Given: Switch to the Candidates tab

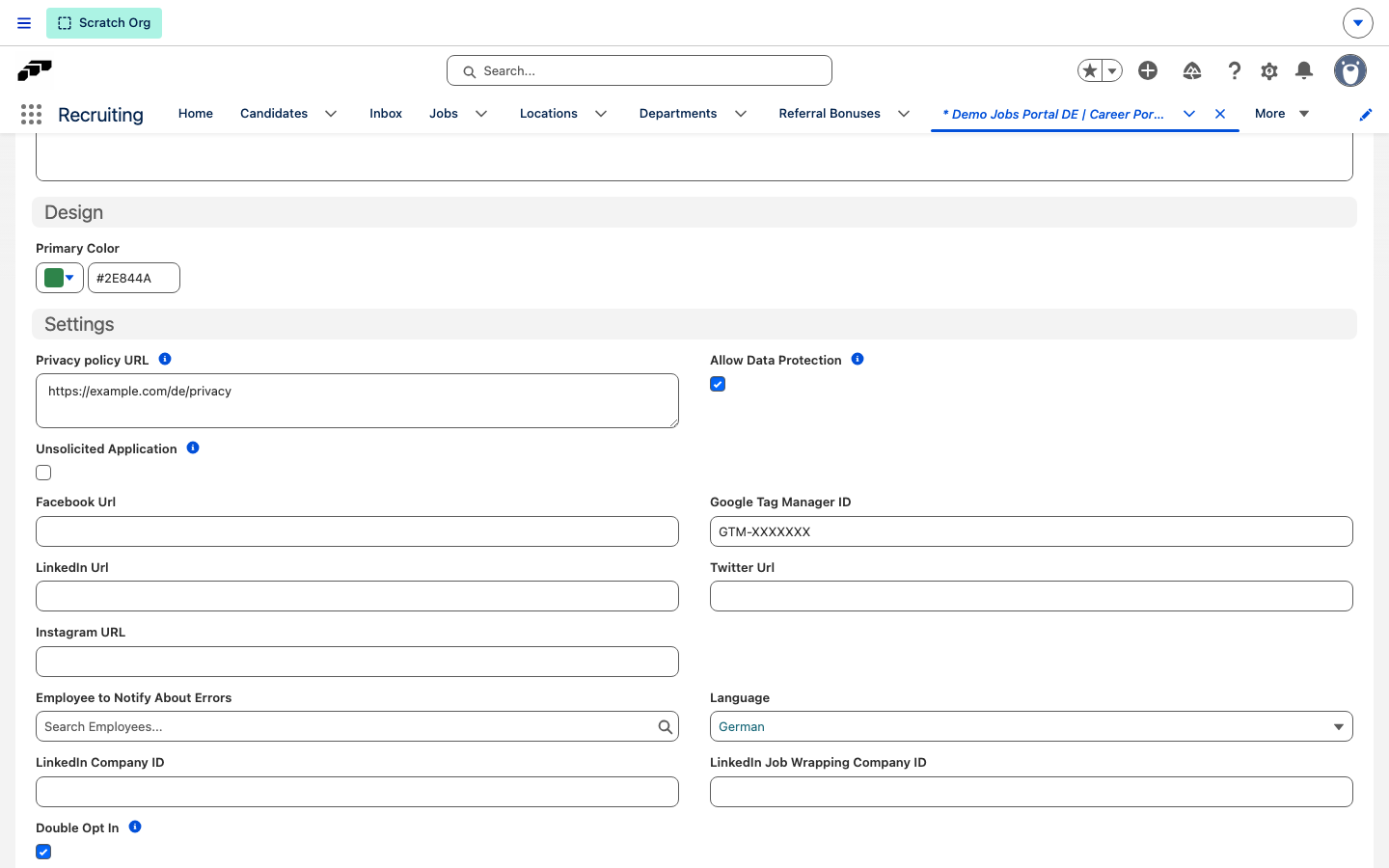Looking at the screenshot, I should tap(274, 114).
